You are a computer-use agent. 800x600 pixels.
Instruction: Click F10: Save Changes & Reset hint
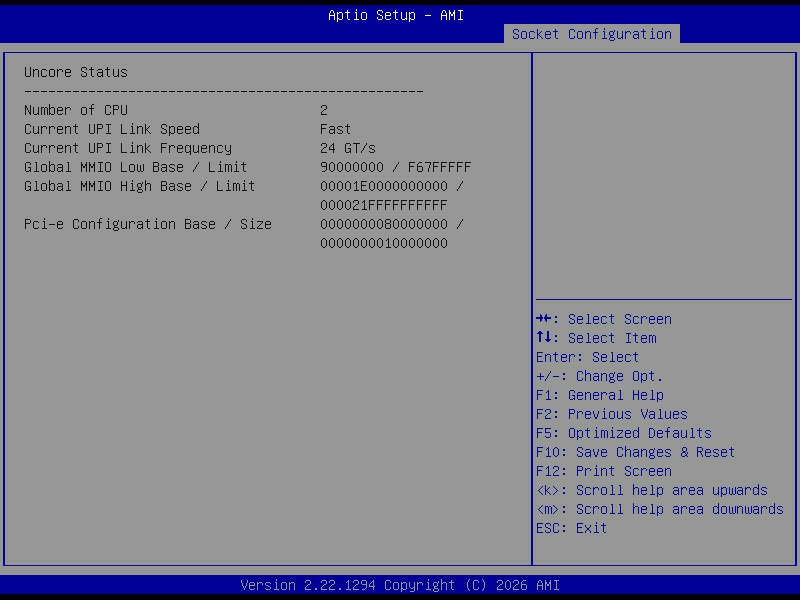point(635,453)
